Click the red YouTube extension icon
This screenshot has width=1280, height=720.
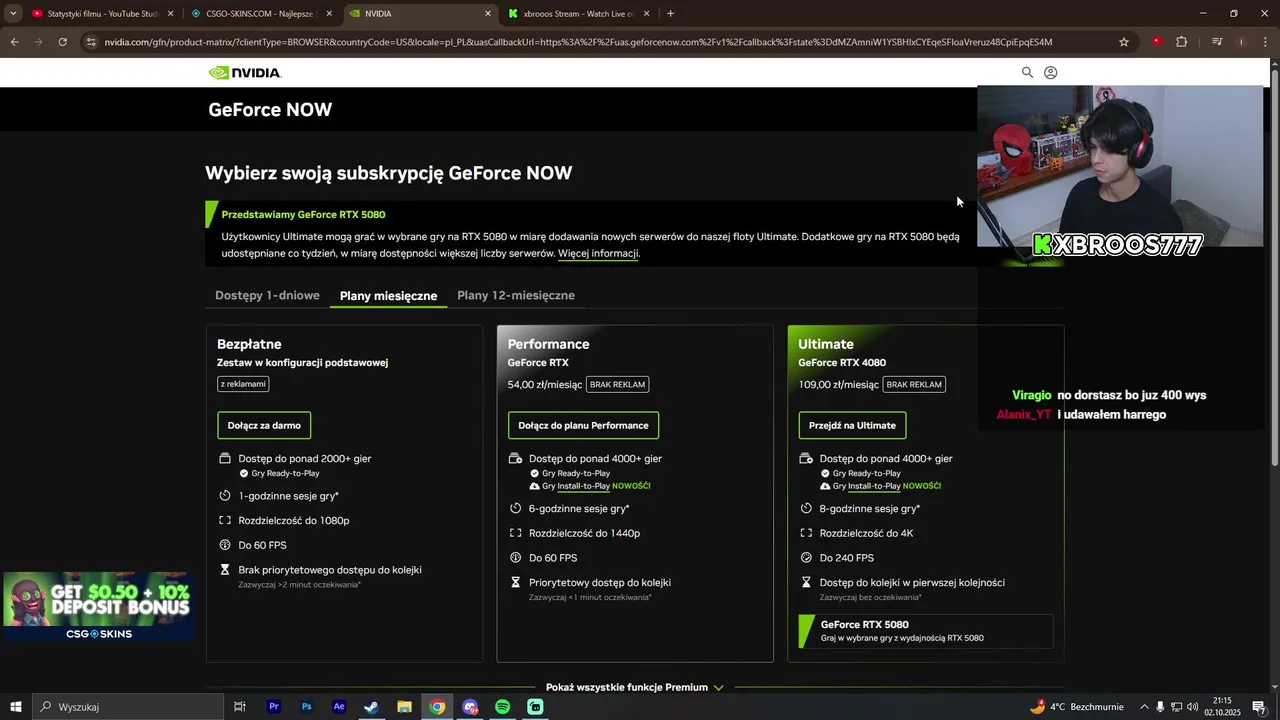(x=1157, y=42)
